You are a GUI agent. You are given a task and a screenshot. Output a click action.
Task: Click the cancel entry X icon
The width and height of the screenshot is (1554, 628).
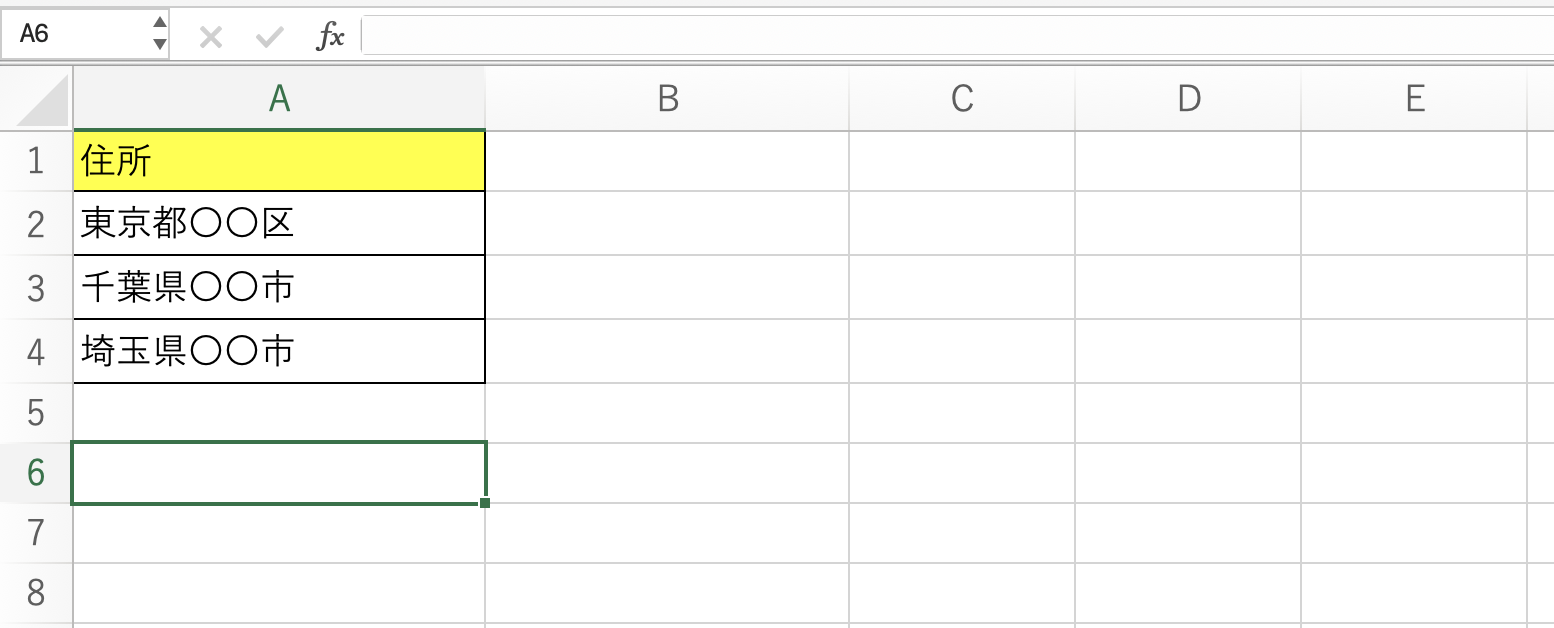[x=210, y=37]
